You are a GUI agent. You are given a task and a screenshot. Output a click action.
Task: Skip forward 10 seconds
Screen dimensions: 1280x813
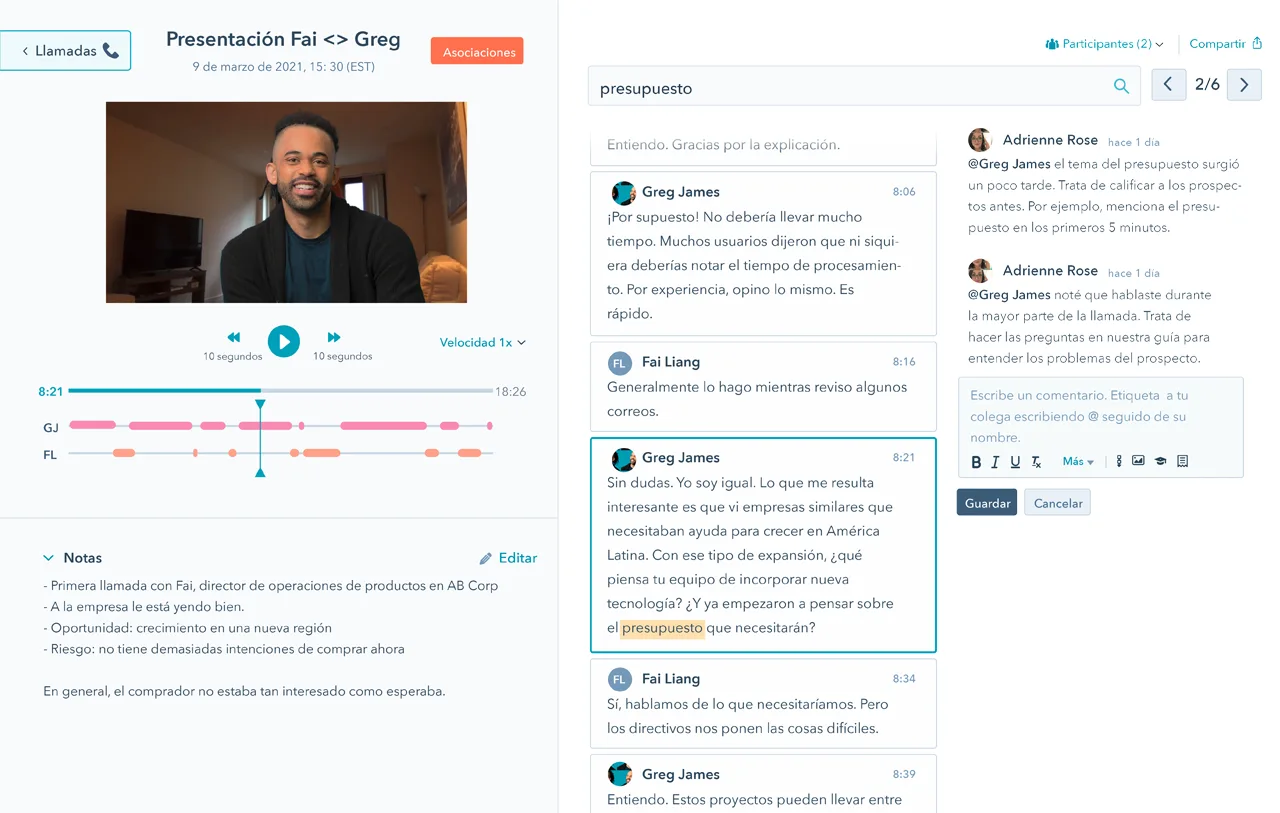tap(334, 338)
